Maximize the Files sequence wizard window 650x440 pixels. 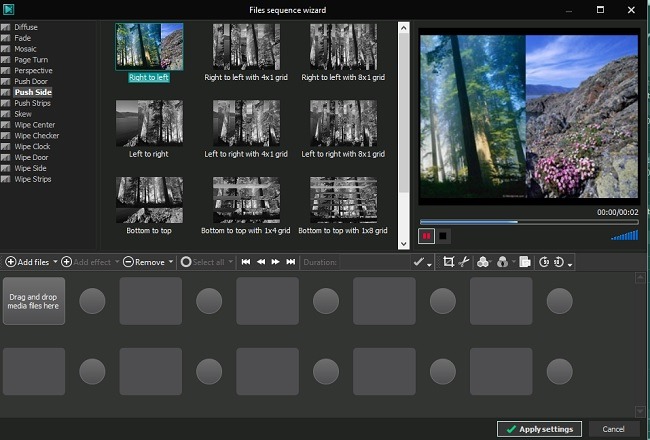click(600, 10)
